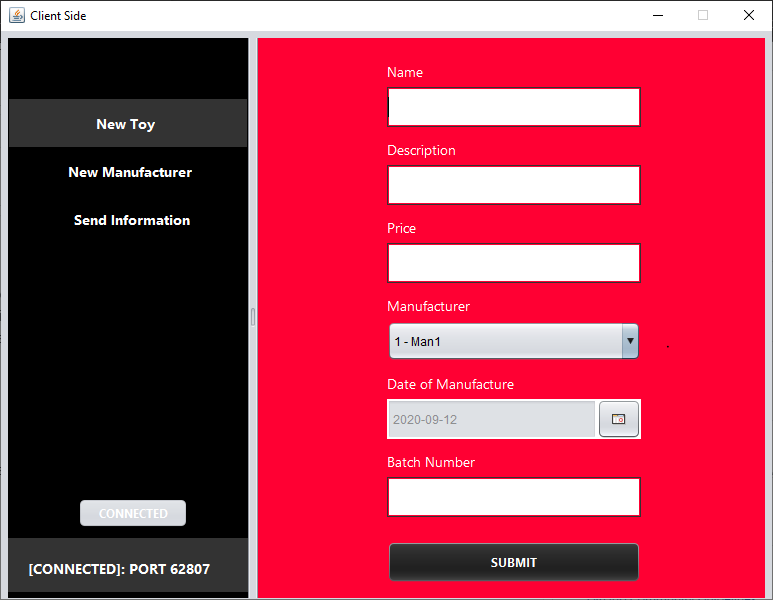773x600 pixels.
Task: Click the 'Date of Manufacture' label
Action: click(x=451, y=384)
